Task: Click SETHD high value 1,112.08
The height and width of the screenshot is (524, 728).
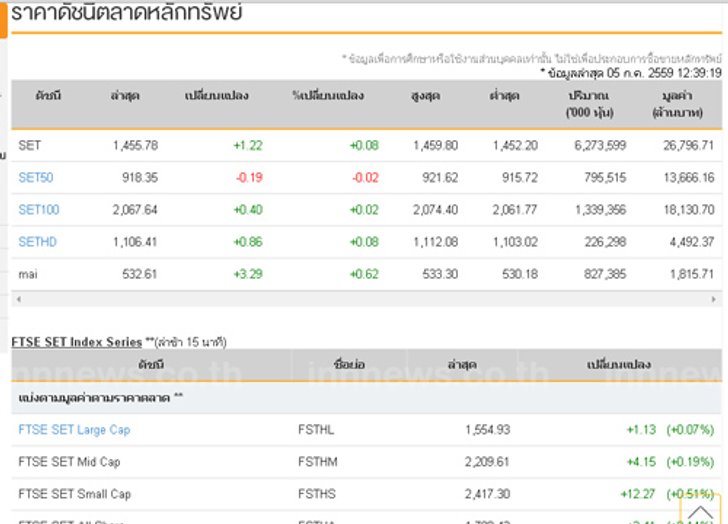Action: coord(436,242)
